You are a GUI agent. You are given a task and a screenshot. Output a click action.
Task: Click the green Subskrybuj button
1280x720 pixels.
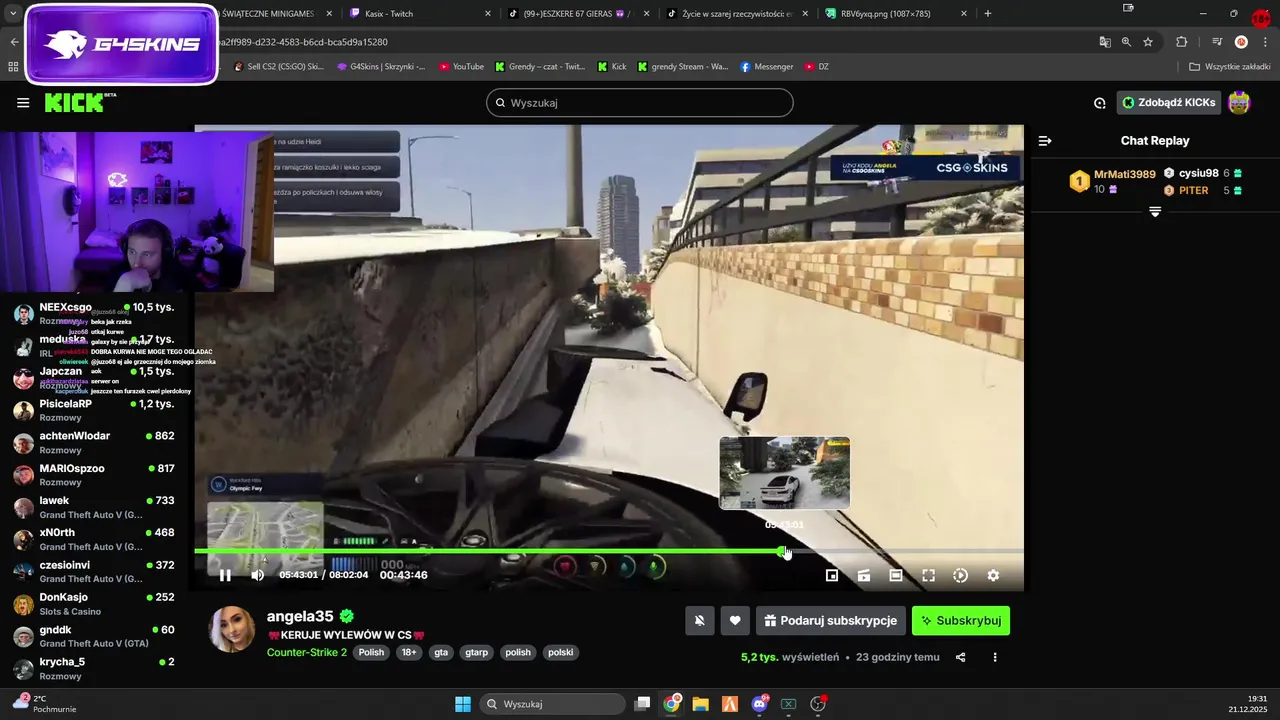961,621
